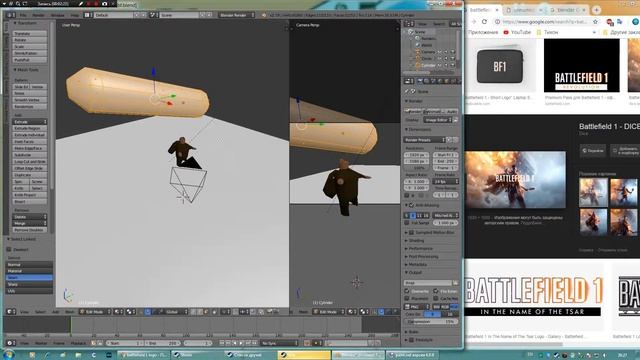Open the Render Presets dropdown
Screen dimensions: 640x360
click(x=424, y=140)
